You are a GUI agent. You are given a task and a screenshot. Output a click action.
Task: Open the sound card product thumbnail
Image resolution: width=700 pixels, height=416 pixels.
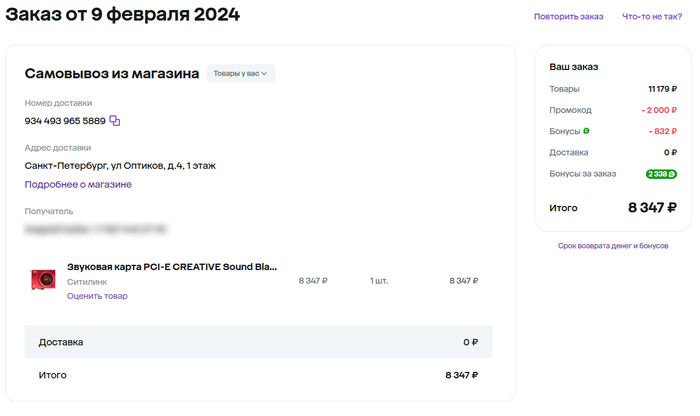pos(43,281)
